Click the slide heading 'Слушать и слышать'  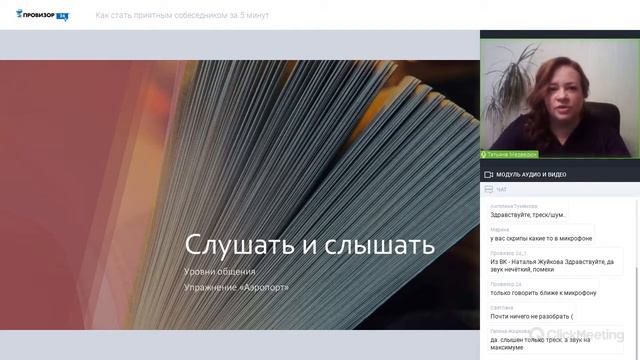click(x=309, y=245)
